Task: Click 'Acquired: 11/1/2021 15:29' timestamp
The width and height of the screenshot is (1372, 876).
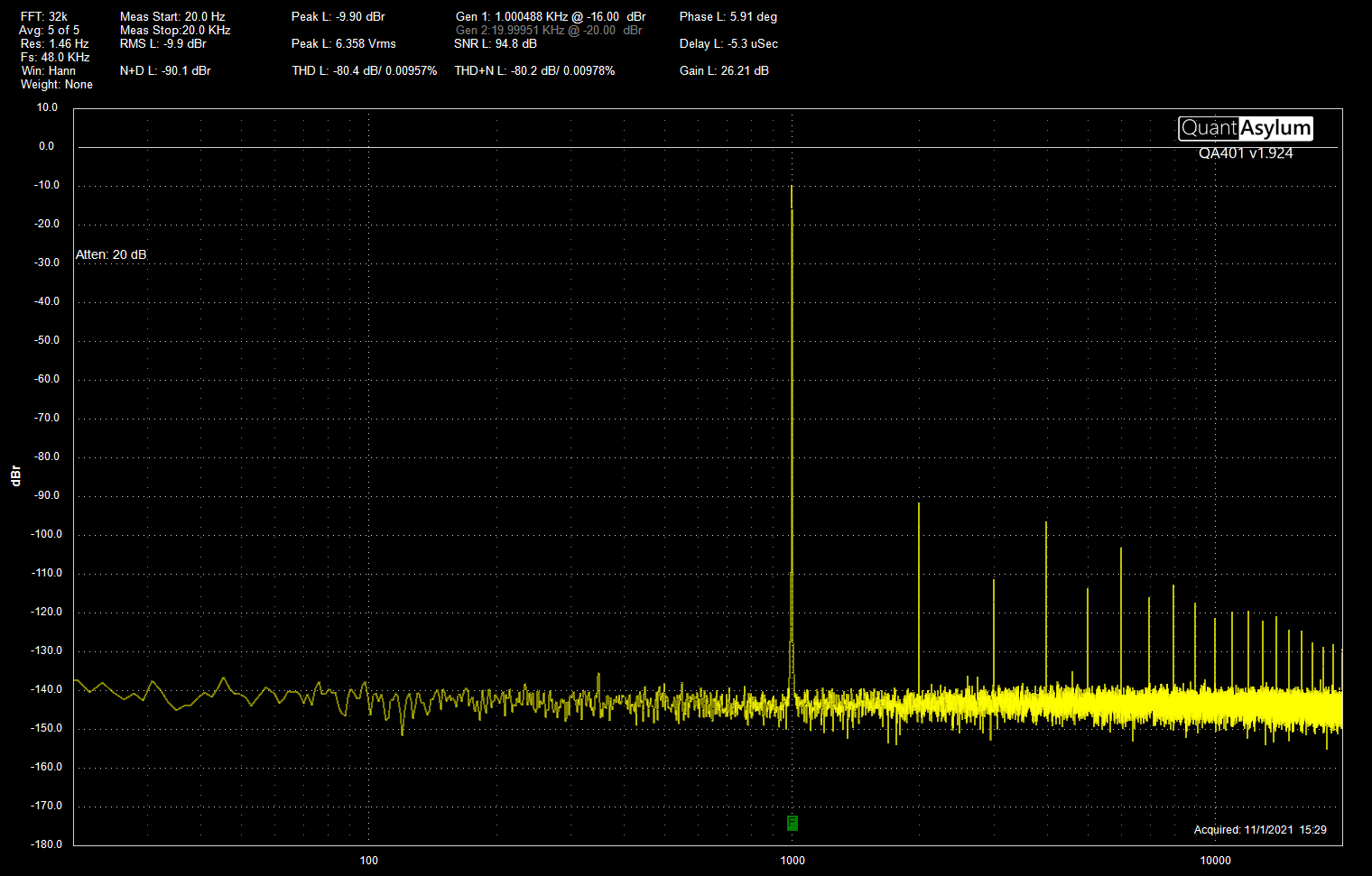Action: 1260,829
